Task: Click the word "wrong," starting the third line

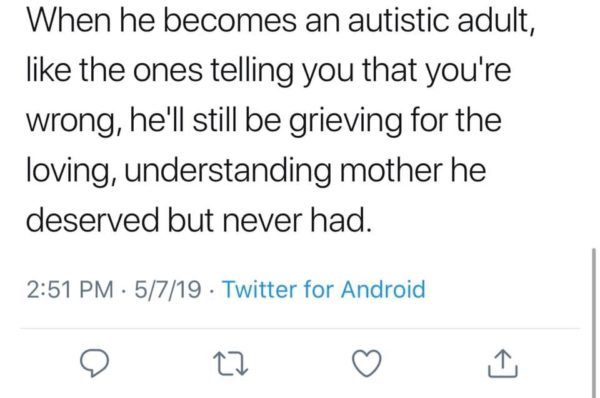Action: [73, 122]
